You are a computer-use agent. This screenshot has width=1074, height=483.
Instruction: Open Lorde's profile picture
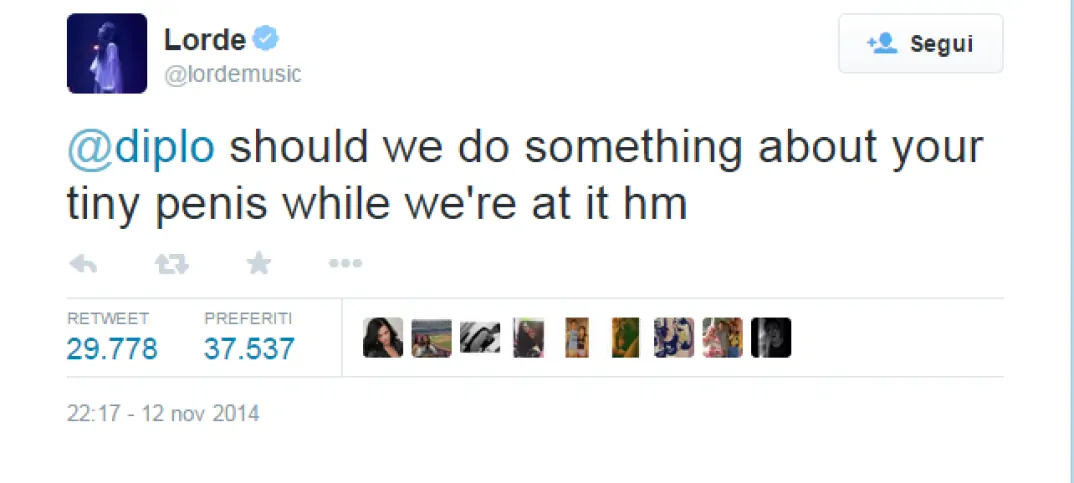tap(107, 53)
